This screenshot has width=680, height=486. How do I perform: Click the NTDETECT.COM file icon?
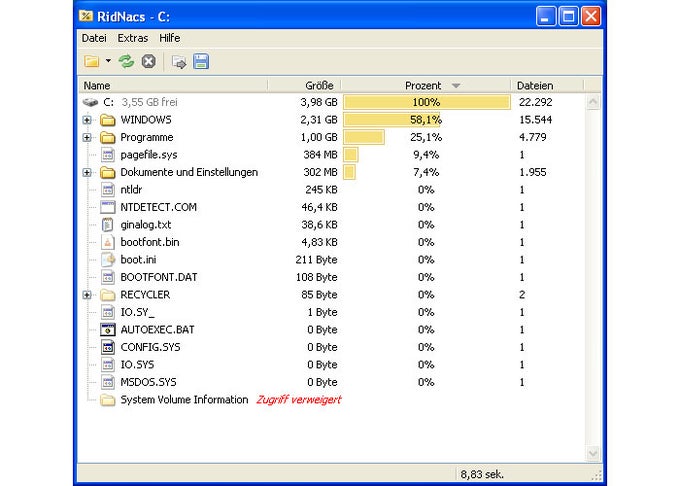coord(108,207)
